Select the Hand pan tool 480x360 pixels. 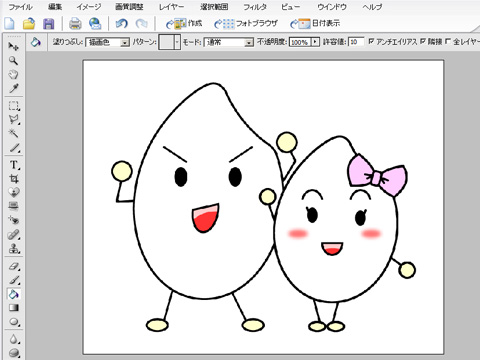pos(13,74)
